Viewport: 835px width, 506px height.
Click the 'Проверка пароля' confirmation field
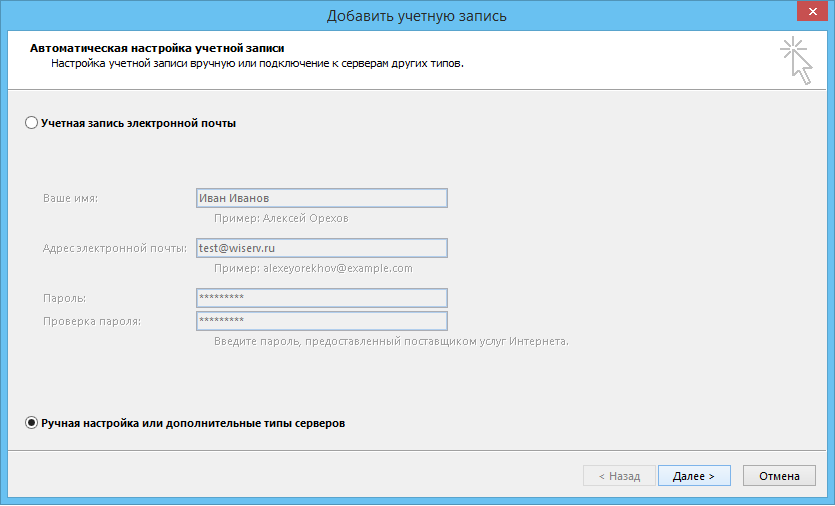(x=321, y=321)
